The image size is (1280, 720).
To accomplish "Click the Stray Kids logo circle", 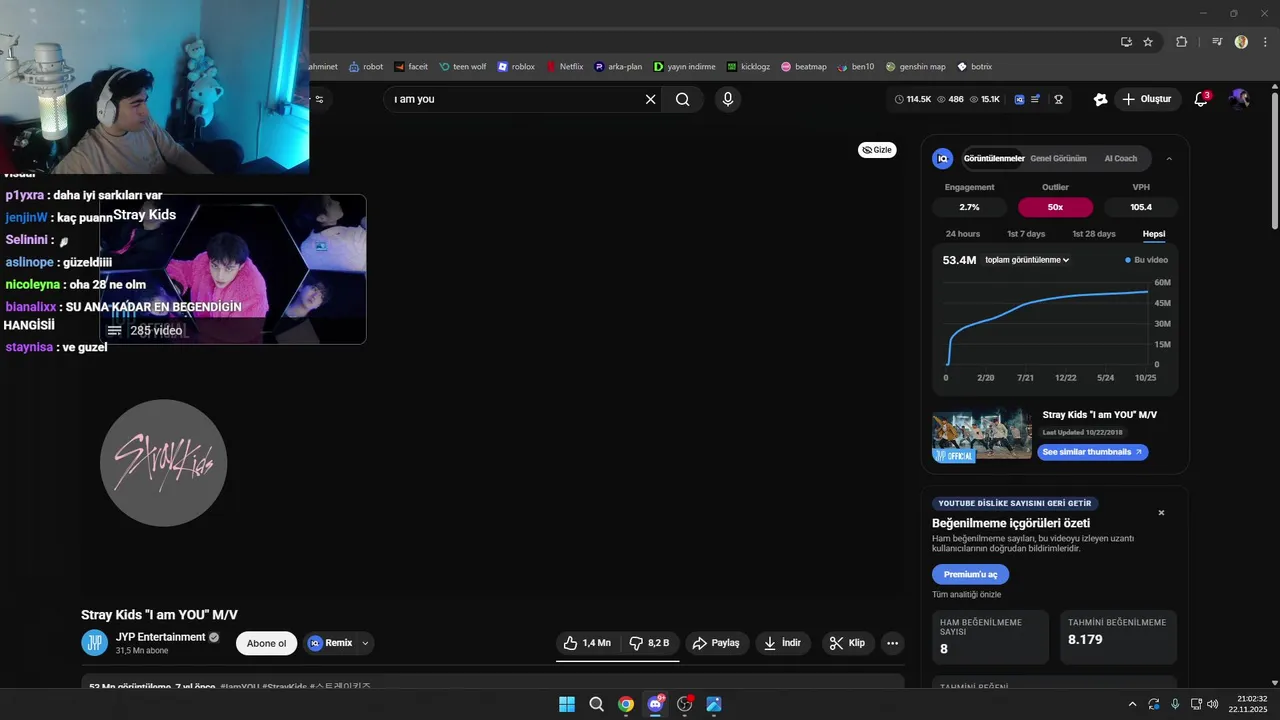I will 164,463.
